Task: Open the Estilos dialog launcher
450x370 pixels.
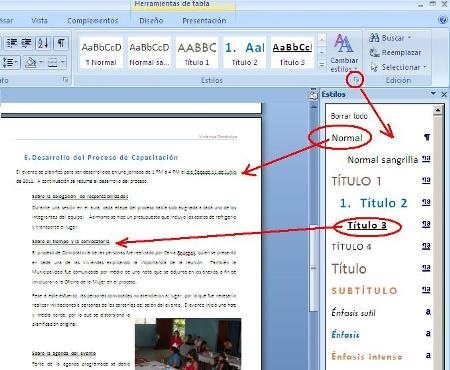Action: (356, 80)
